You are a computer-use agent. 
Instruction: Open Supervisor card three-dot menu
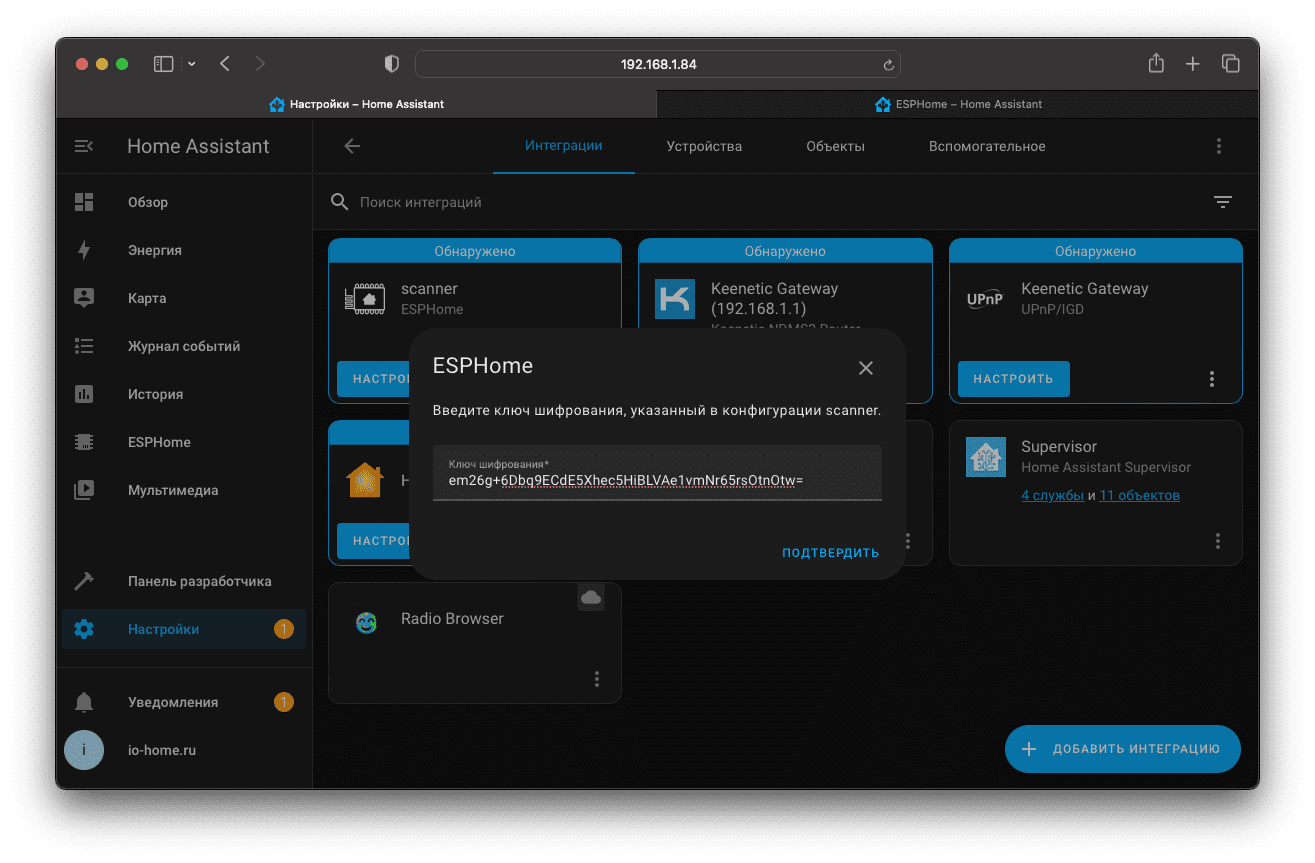point(1217,541)
